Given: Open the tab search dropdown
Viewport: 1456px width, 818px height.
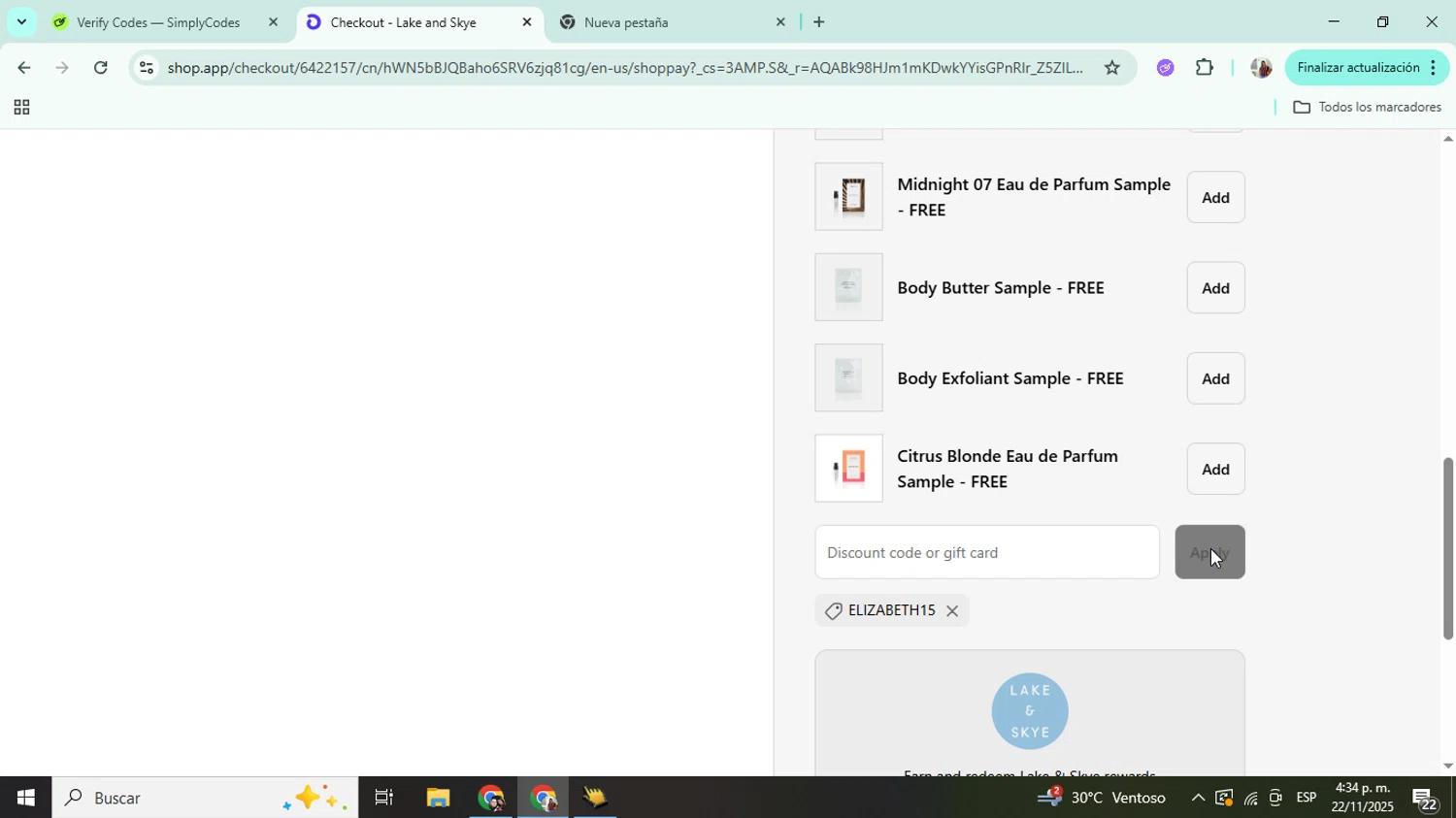Looking at the screenshot, I should click(x=21, y=22).
